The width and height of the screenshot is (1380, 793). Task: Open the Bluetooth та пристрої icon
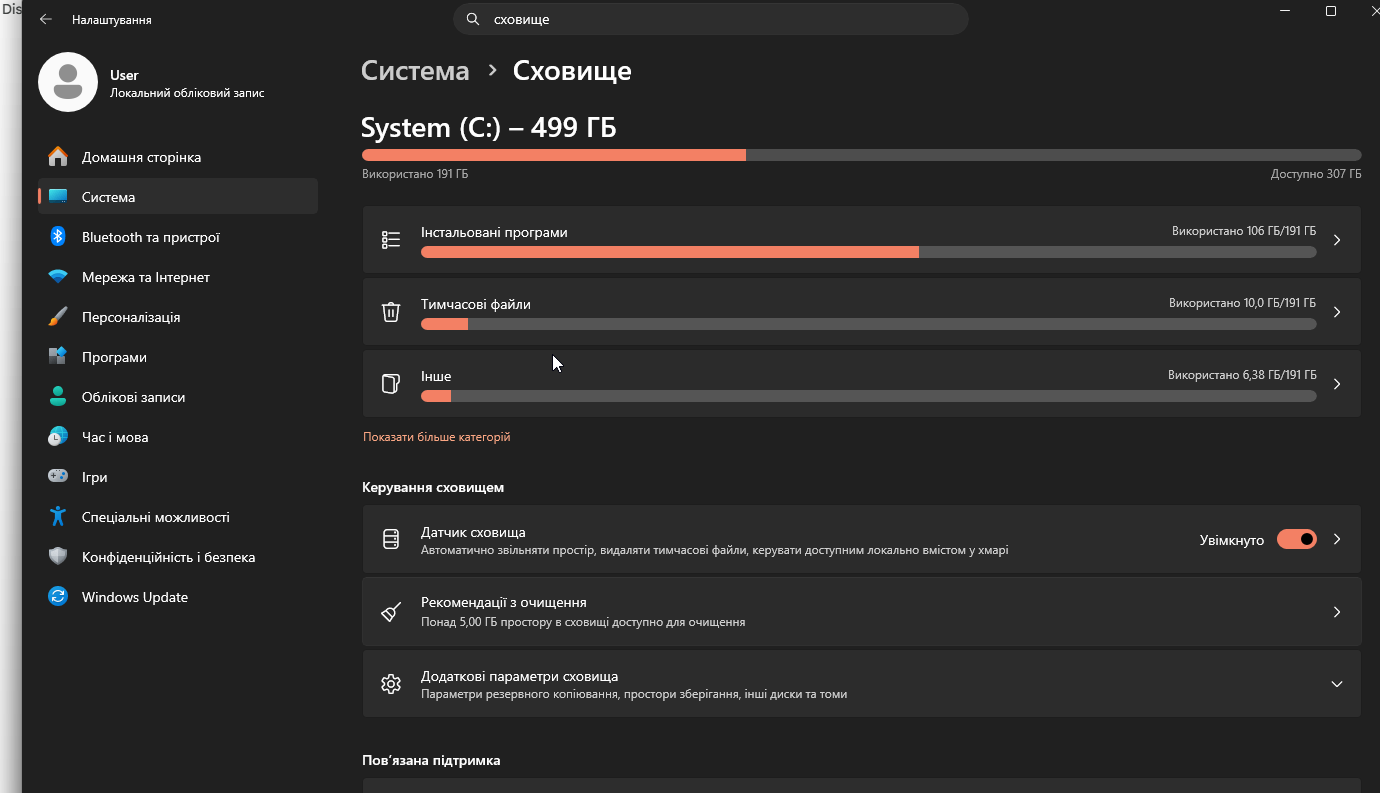[x=58, y=237]
